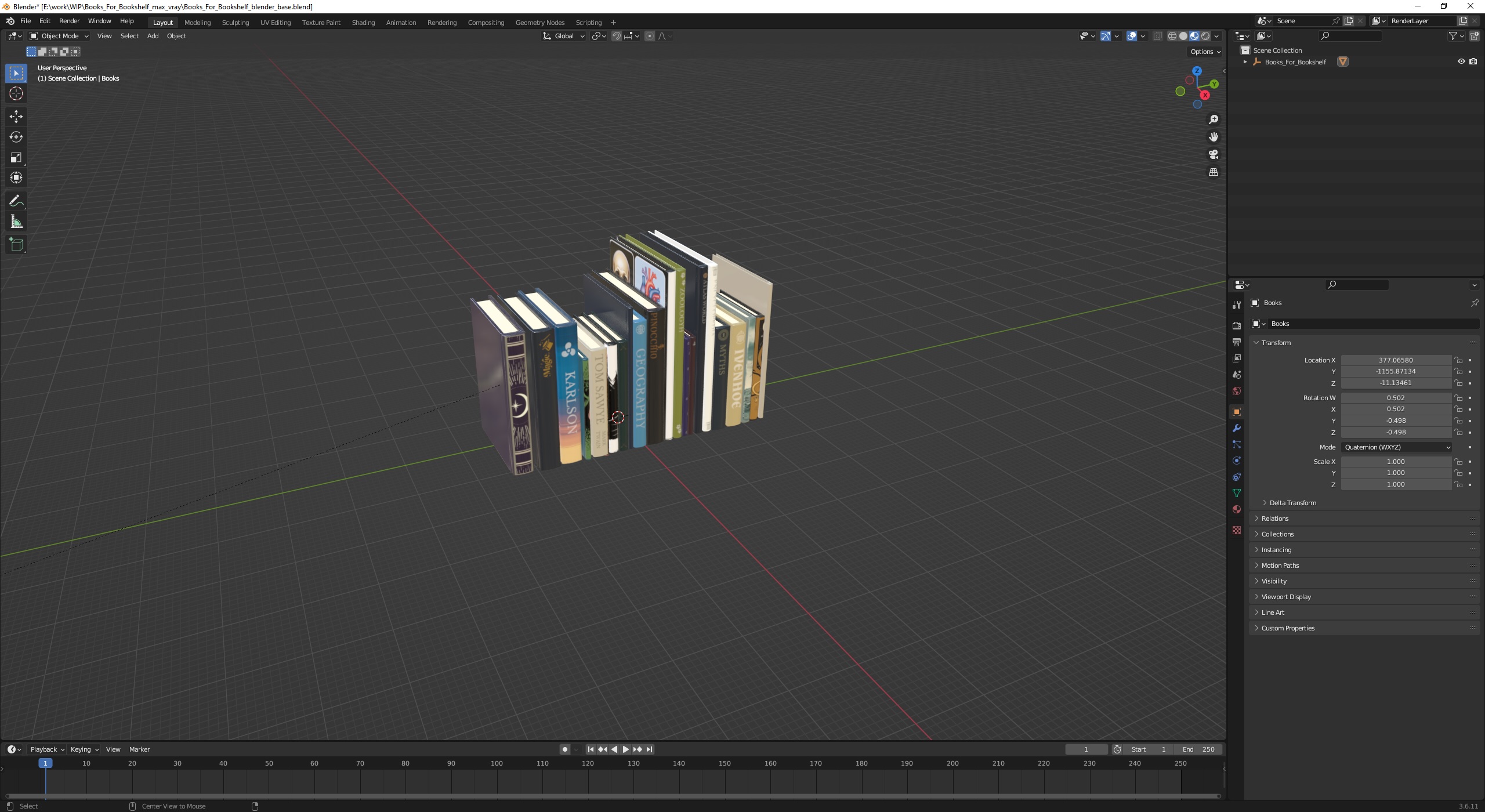Toggle render visibility of Books_For_Bookshelf

1473,61
